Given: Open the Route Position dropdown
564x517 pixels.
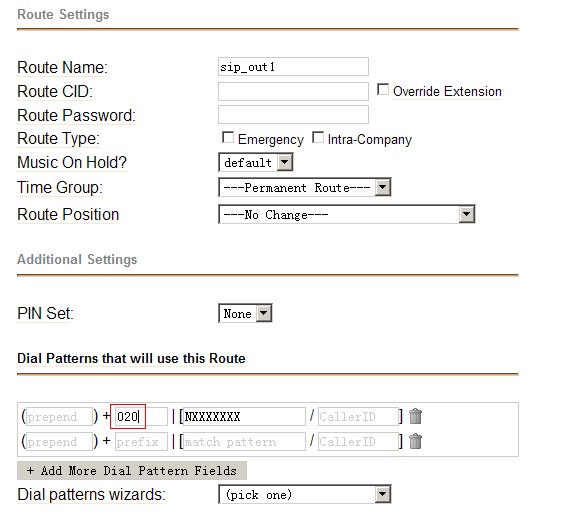Looking at the screenshot, I should click(x=346, y=214).
